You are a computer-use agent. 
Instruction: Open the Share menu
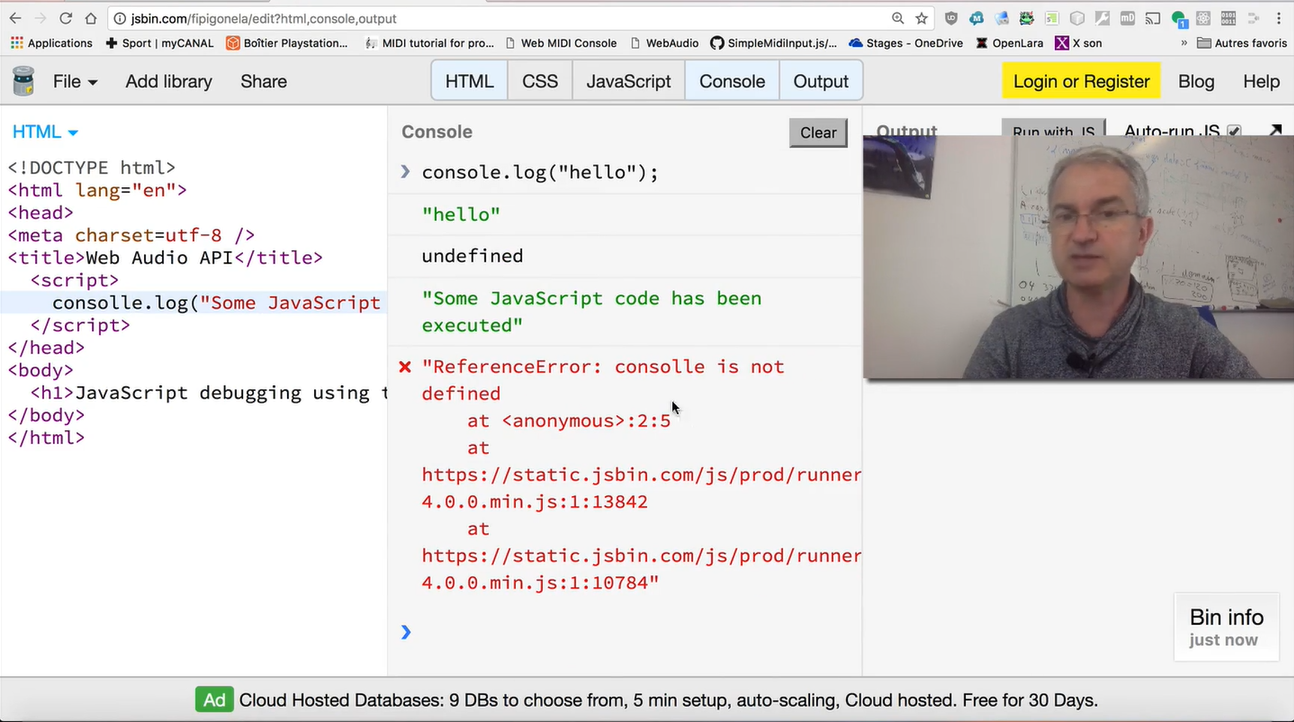pyautogui.click(x=264, y=82)
